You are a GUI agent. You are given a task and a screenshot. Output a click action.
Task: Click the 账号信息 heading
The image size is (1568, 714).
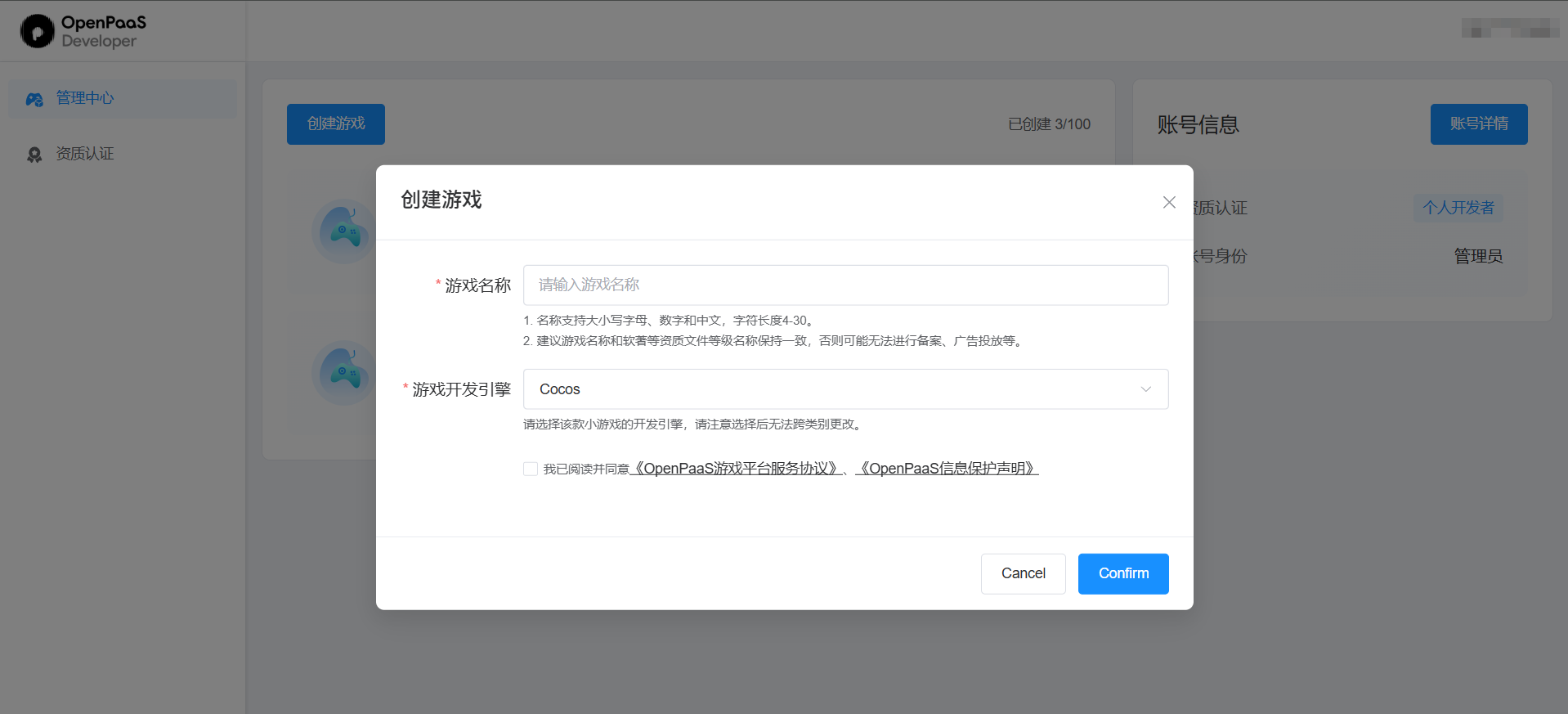(x=1198, y=125)
